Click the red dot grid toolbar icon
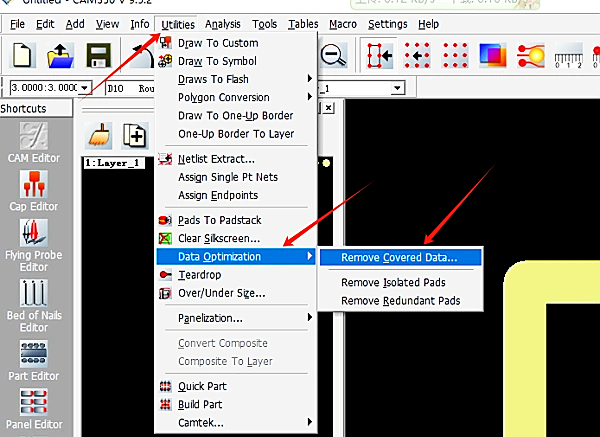Image resolution: width=600 pixels, height=437 pixels. (x=455, y=56)
